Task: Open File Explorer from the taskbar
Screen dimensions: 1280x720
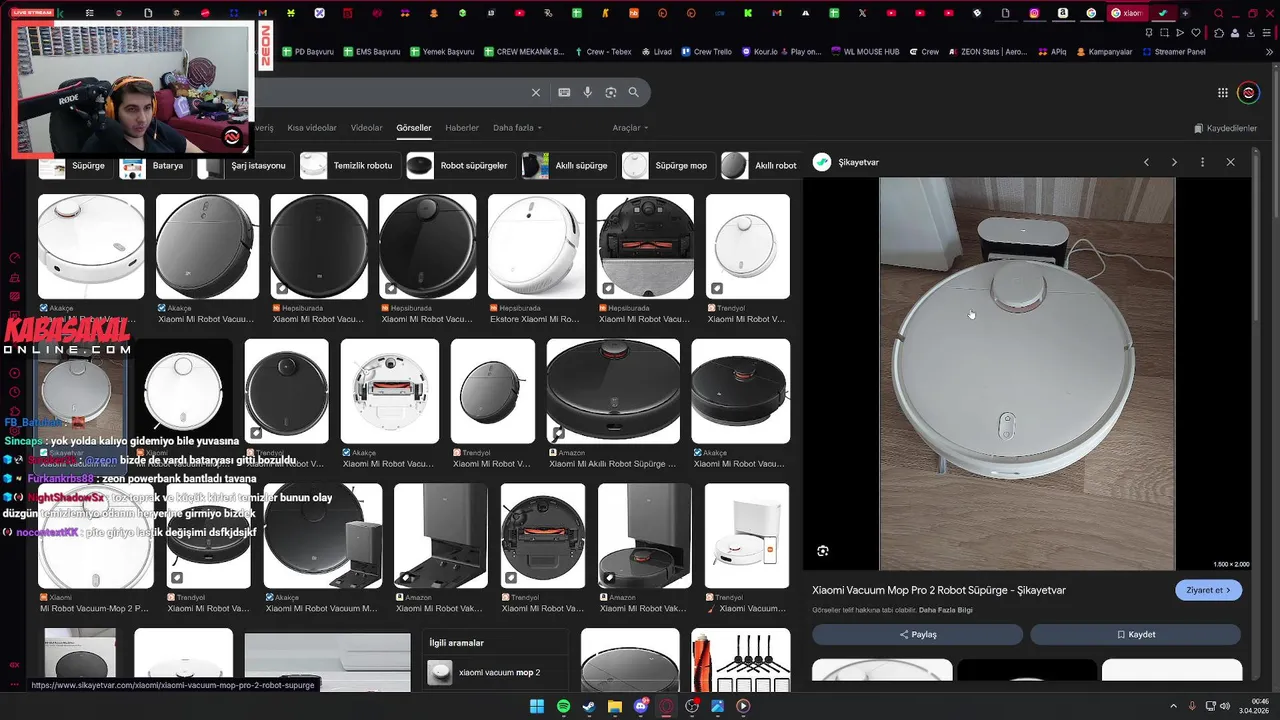Action: [615, 706]
